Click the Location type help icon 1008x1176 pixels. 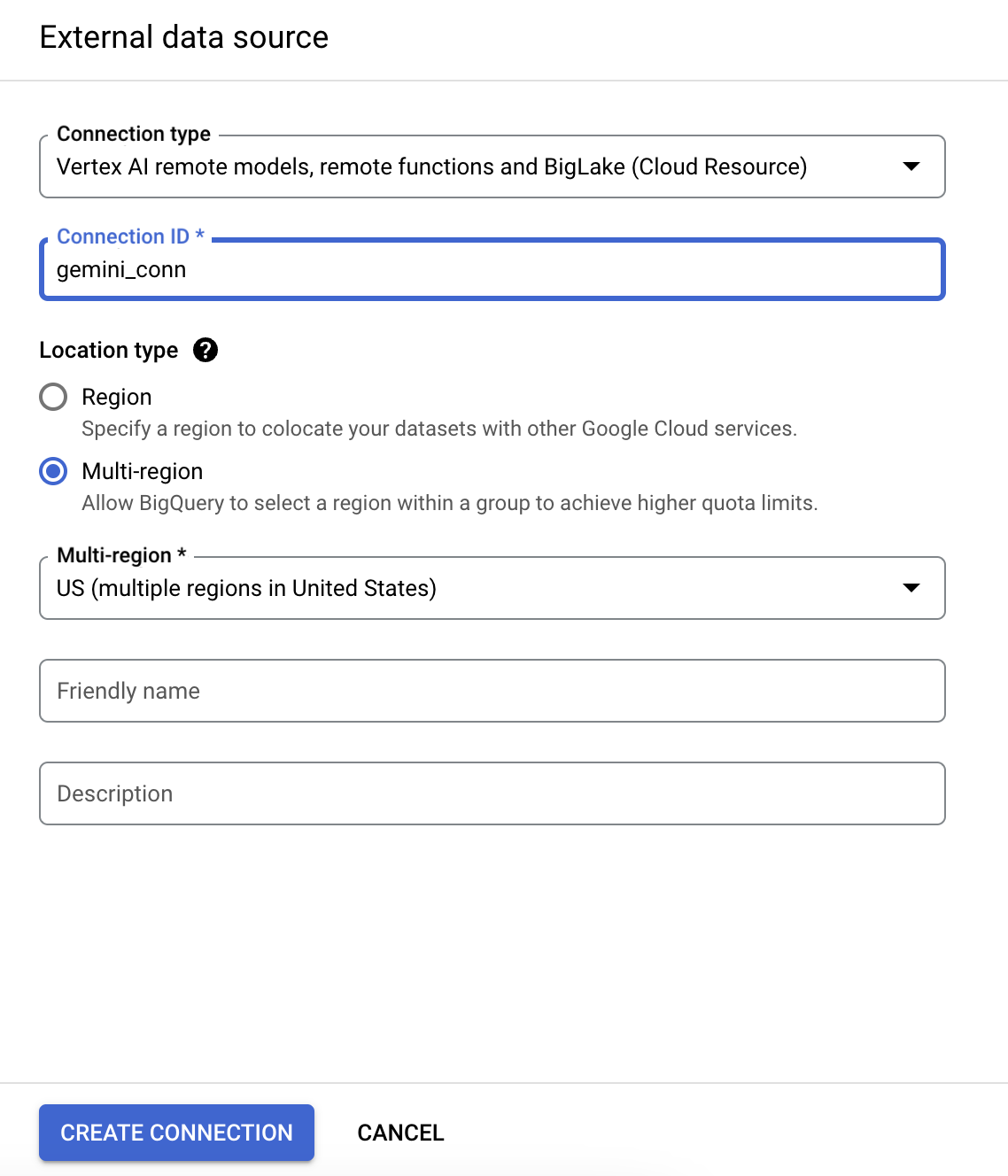click(x=205, y=351)
